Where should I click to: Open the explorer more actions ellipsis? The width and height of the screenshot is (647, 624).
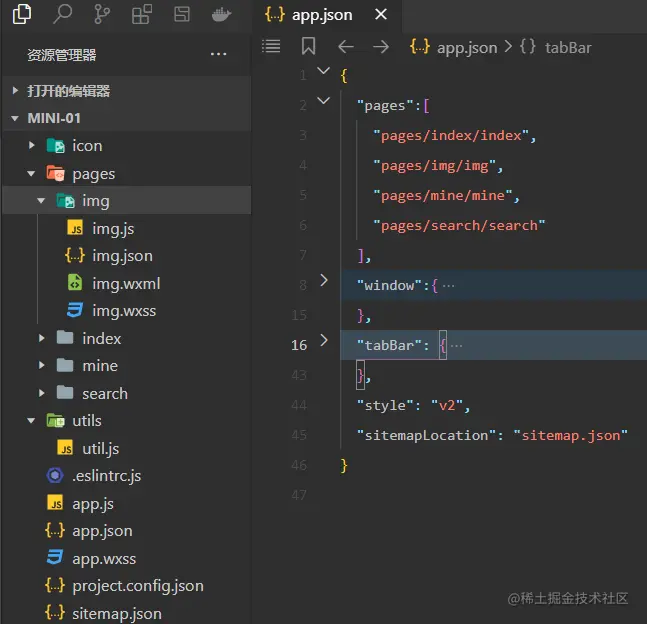tap(218, 54)
